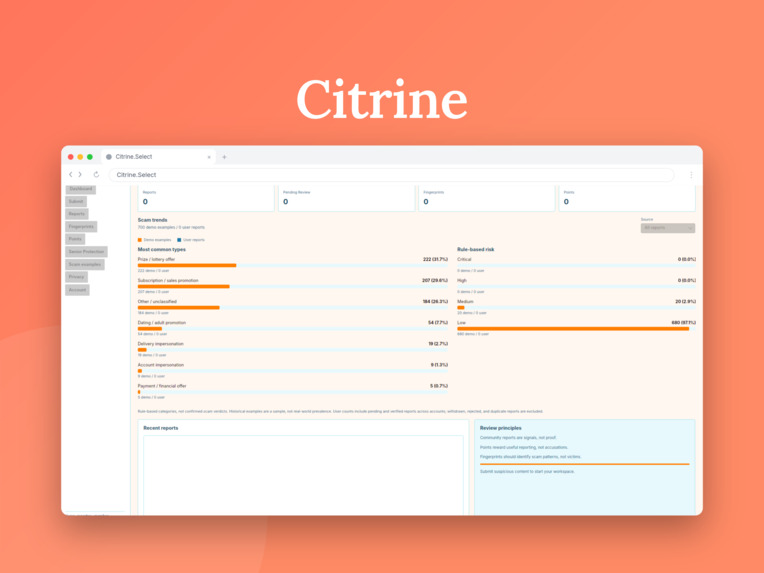Image resolution: width=764 pixels, height=573 pixels.
Task: Click the '222 (31.7%)' value
Action: (x=435, y=259)
